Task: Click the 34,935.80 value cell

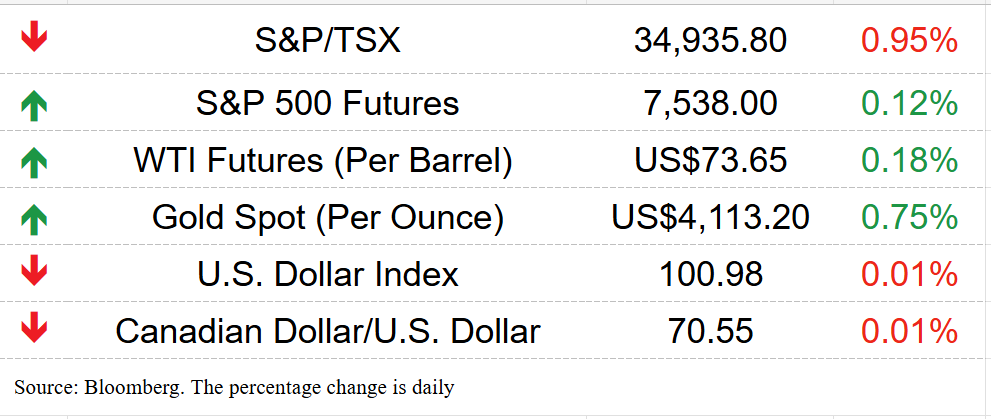Action: [710, 41]
